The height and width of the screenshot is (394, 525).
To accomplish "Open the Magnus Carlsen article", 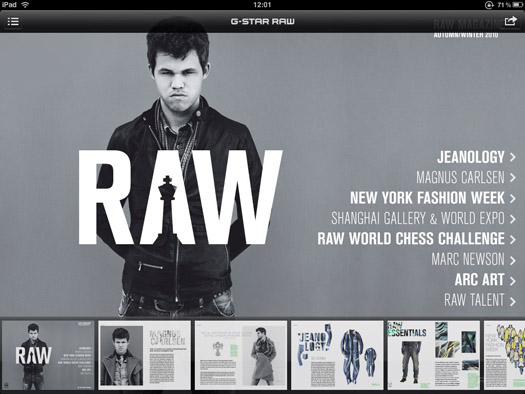I will (x=460, y=177).
